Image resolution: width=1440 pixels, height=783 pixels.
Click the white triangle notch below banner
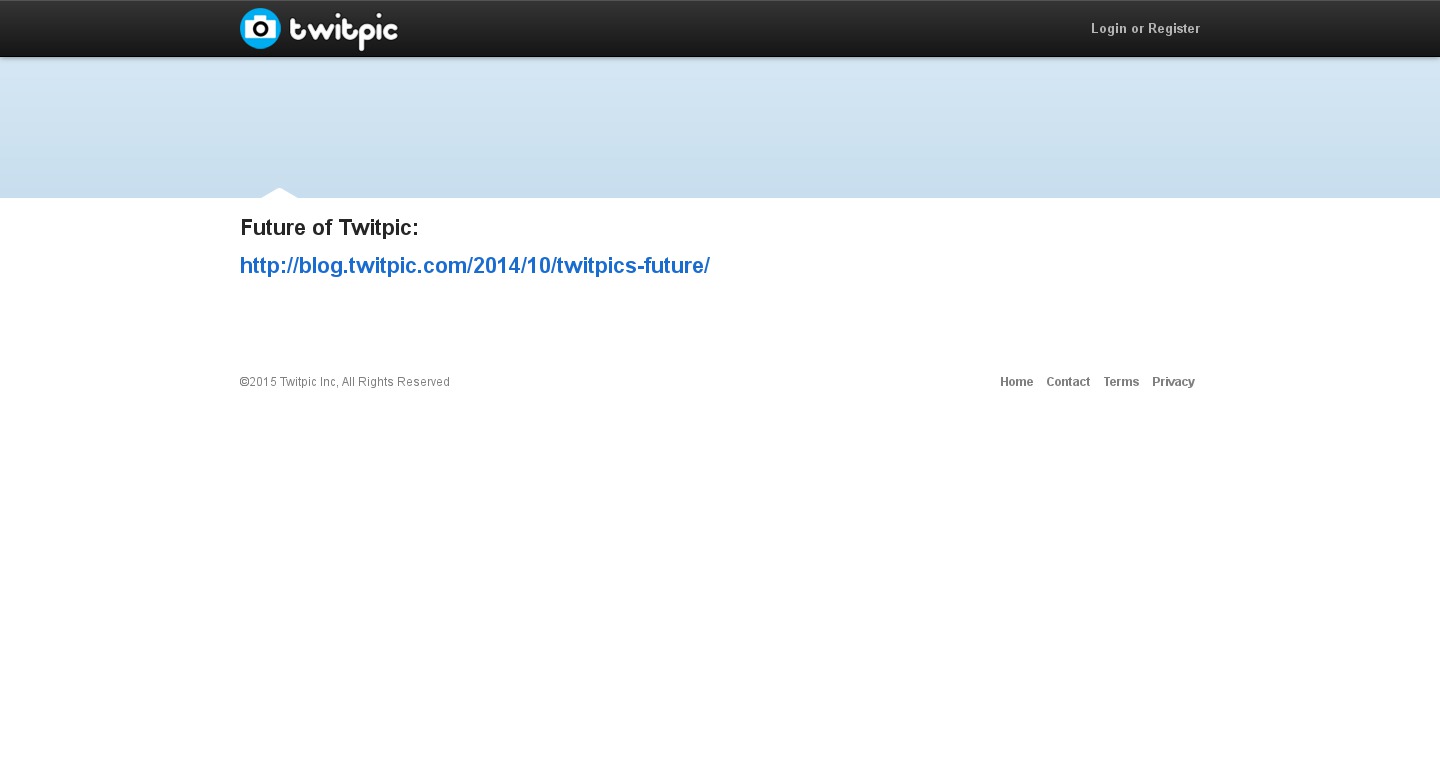pyautogui.click(x=279, y=193)
